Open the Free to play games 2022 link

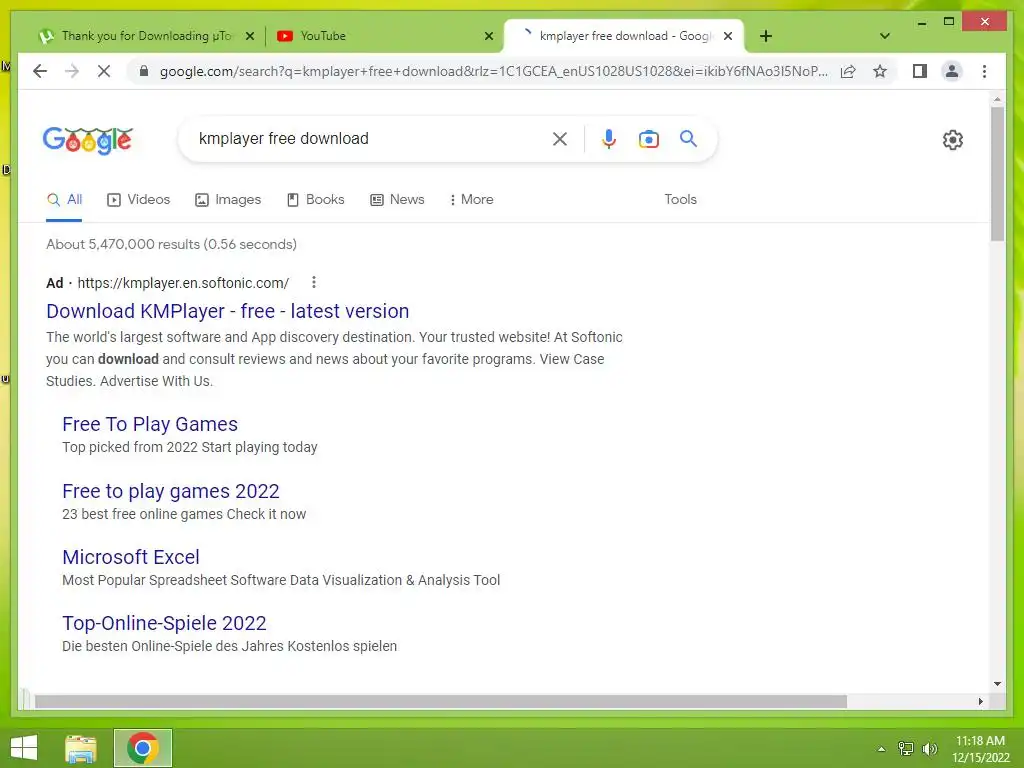click(x=171, y=490)
